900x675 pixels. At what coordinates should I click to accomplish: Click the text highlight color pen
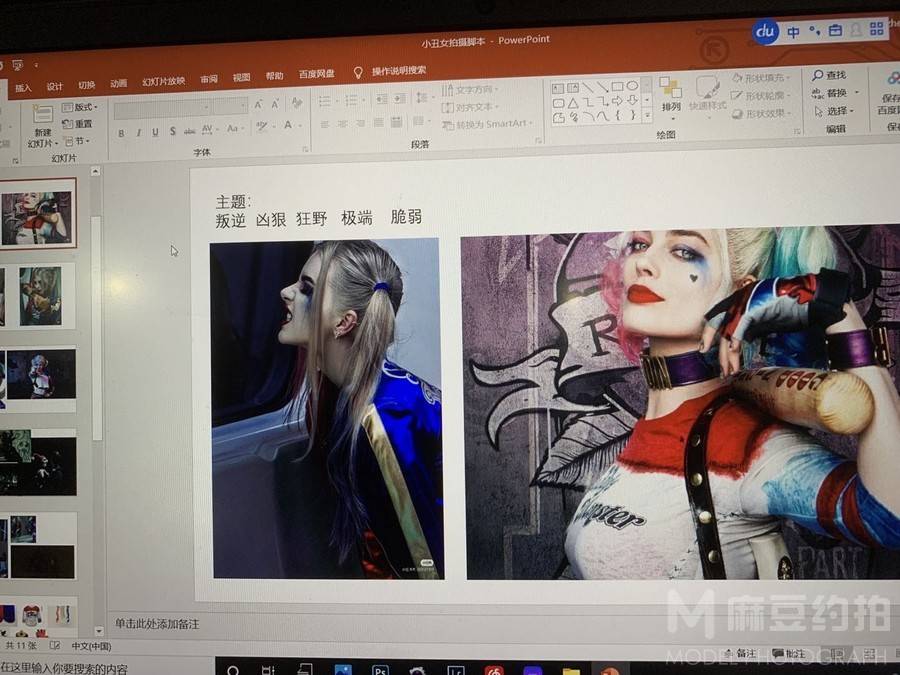[x=263, y=126]
